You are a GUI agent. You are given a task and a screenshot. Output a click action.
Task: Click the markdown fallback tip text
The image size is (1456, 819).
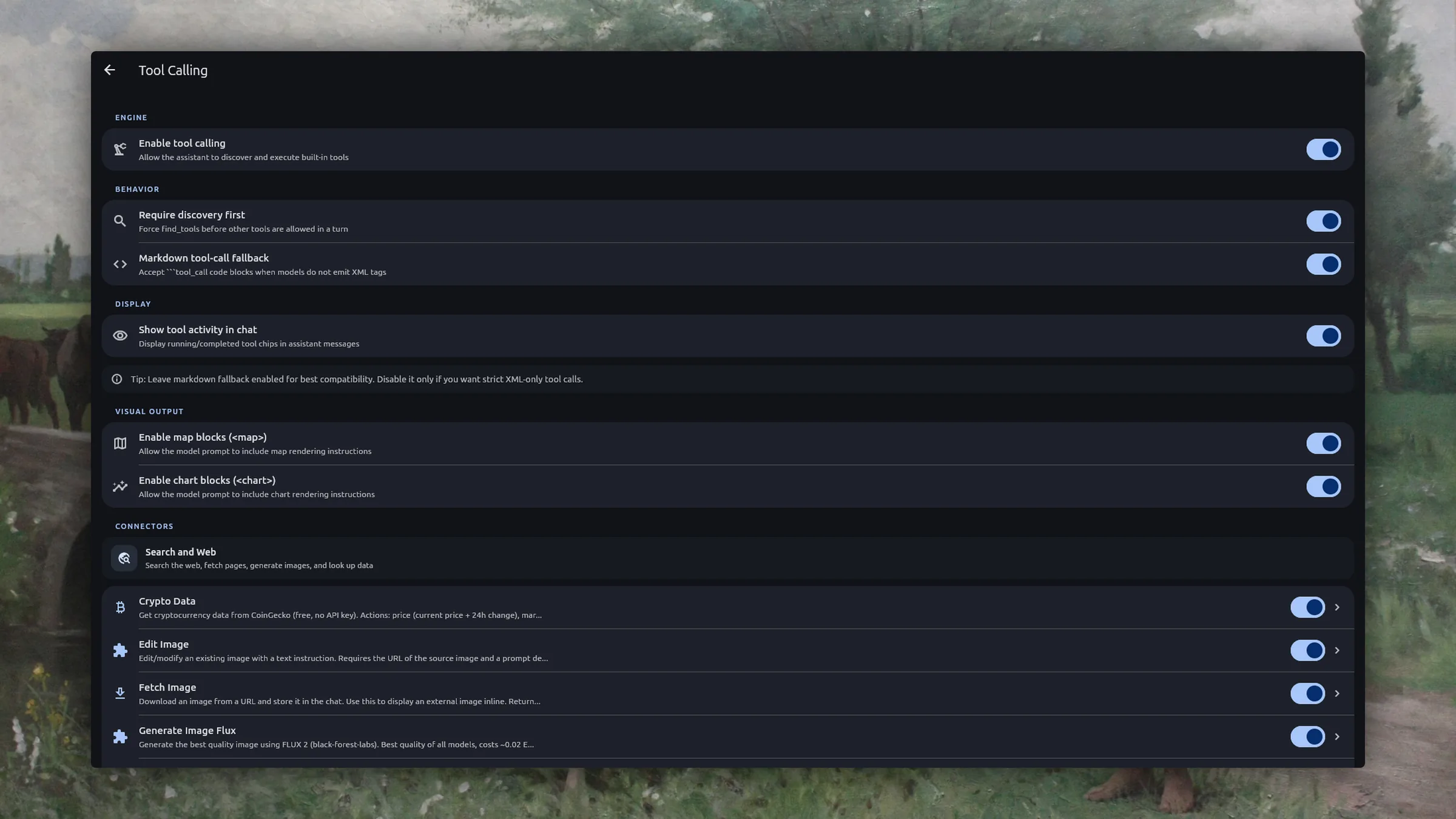click(357, 379)
